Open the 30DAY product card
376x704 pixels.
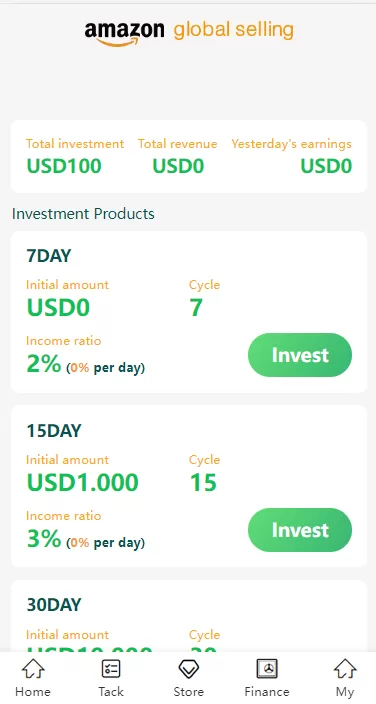[189, 616]
